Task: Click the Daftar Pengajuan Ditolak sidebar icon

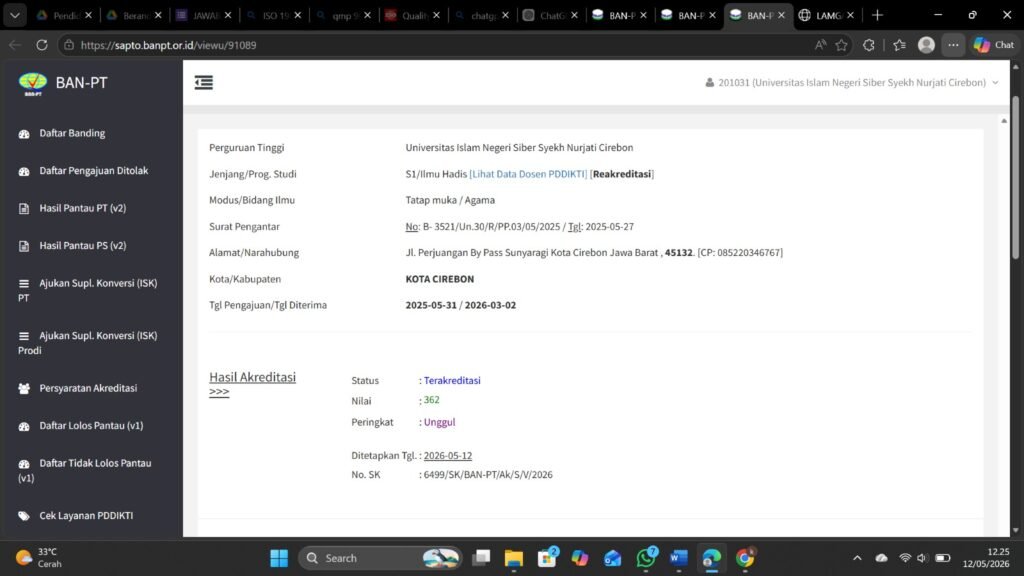Action: pos(24,171)
